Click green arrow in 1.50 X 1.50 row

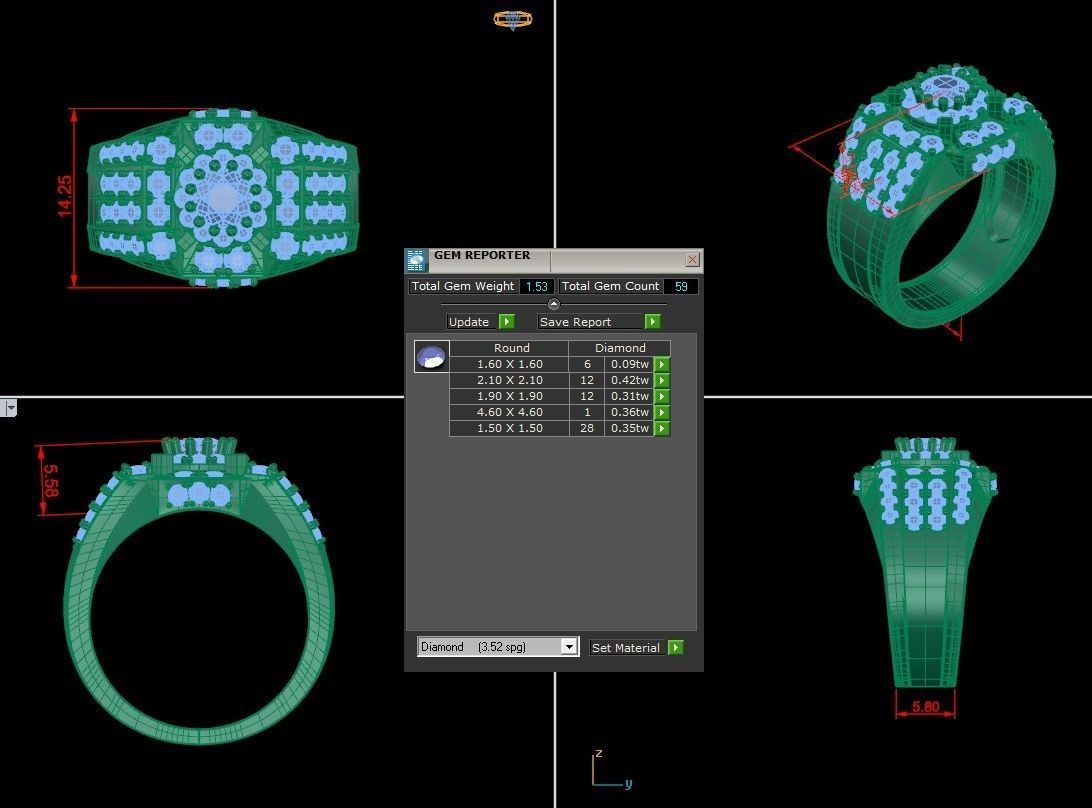pos(662,428)
